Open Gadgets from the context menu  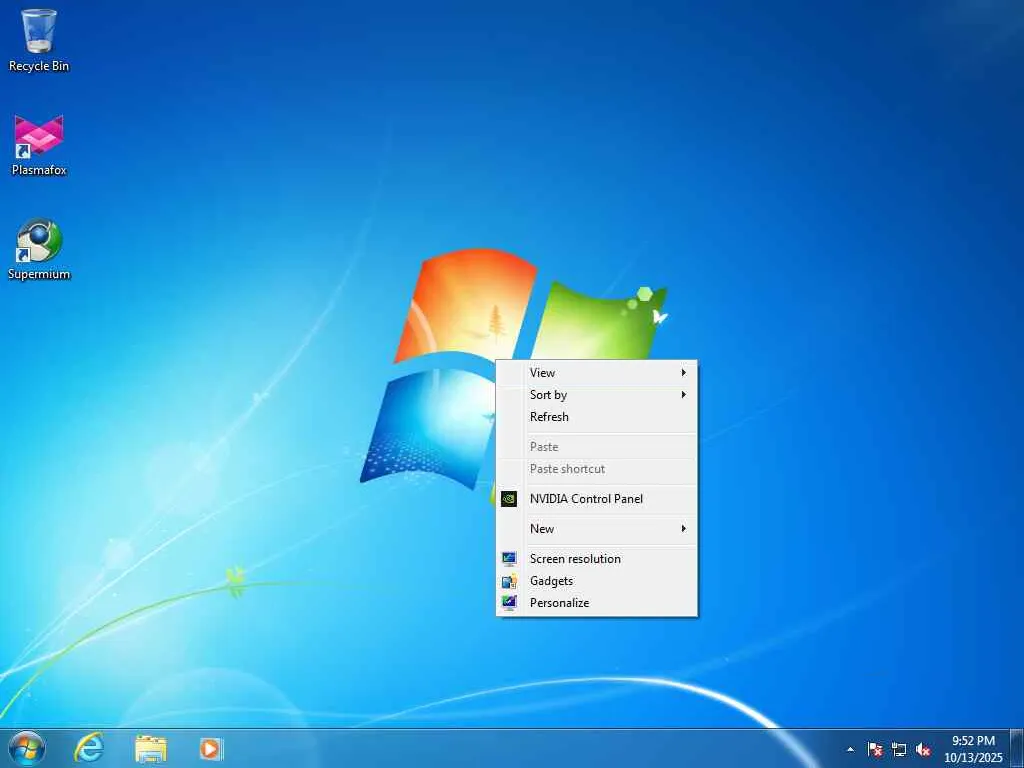click(597, 581)
